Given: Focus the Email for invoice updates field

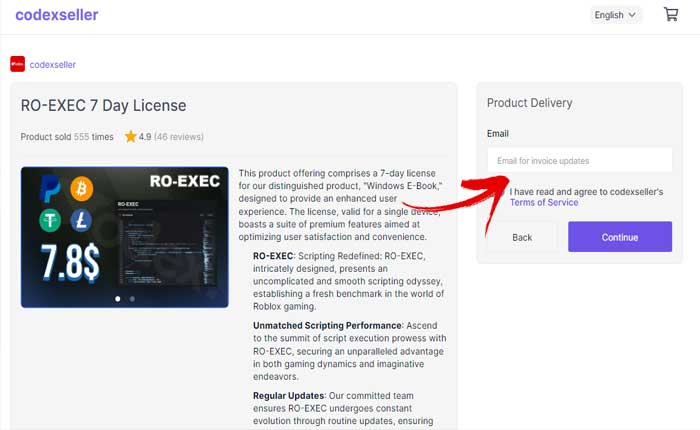Looking at the screenshot, I should click(579, 160).
